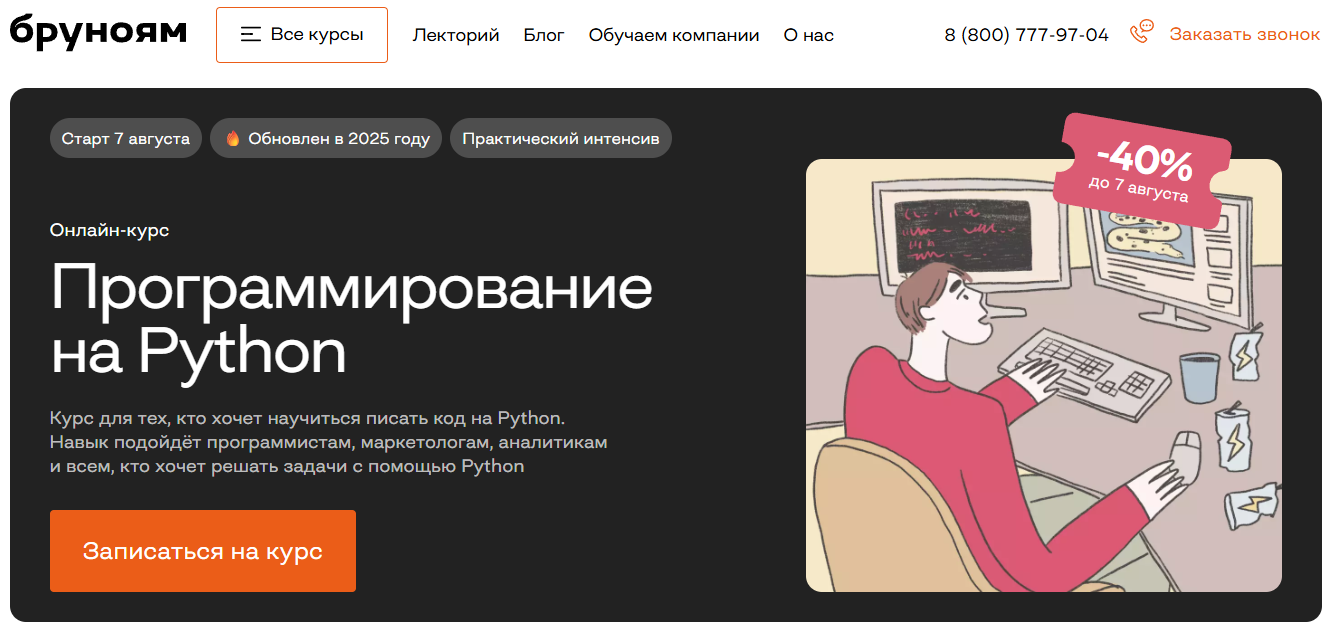Call 8 (800) 777-97-04 number link

coord(1026,35)
